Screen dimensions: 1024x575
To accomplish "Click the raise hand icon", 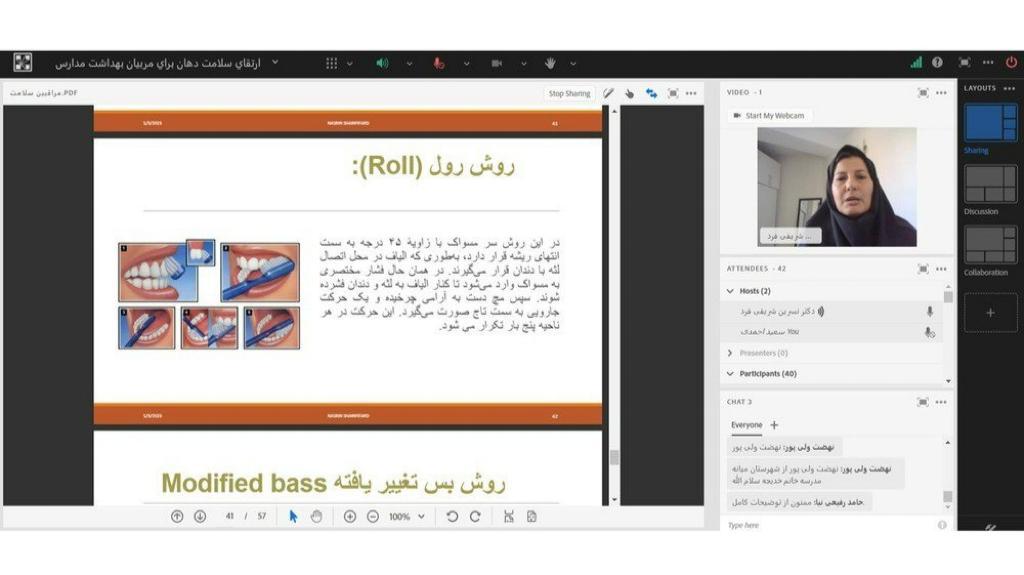I will [x=549, y=63].
